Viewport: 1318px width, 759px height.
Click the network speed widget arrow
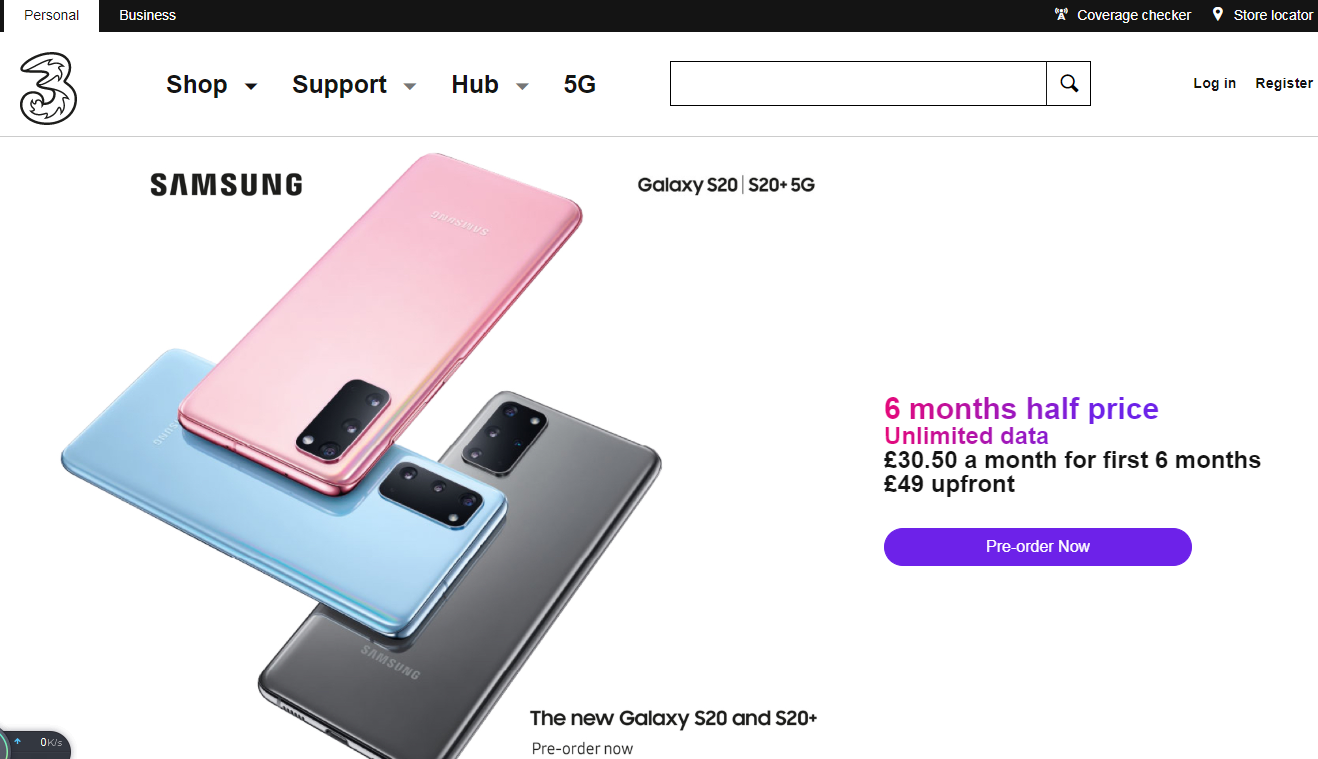click(18, 742)
